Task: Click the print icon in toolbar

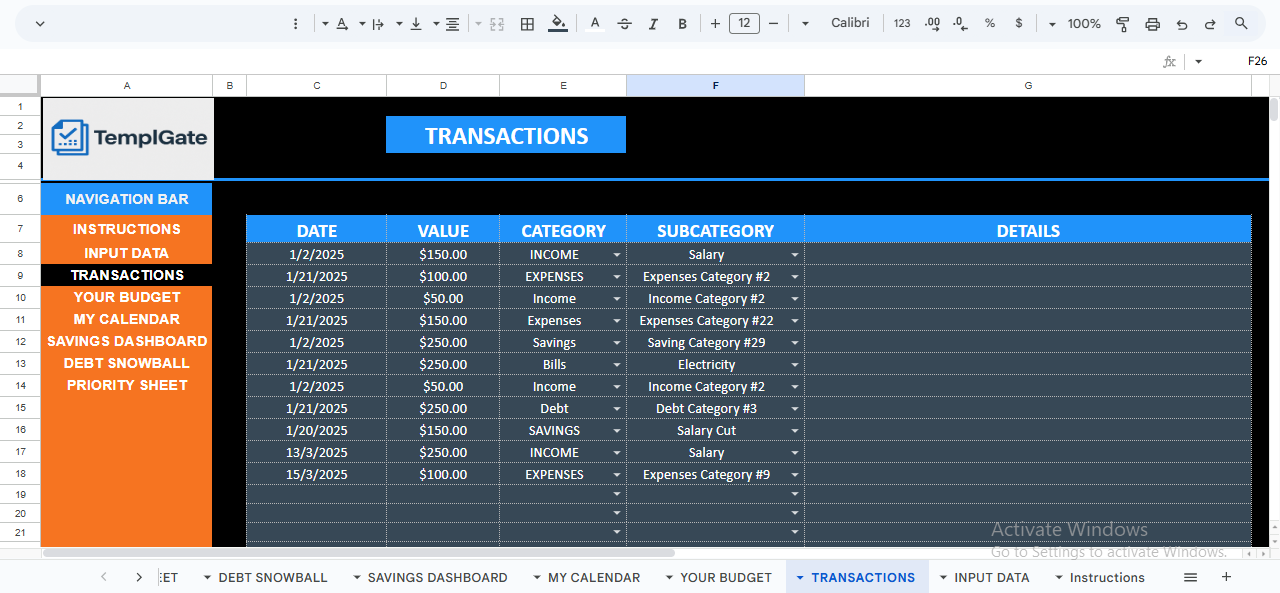Action: pos(1152,23)
